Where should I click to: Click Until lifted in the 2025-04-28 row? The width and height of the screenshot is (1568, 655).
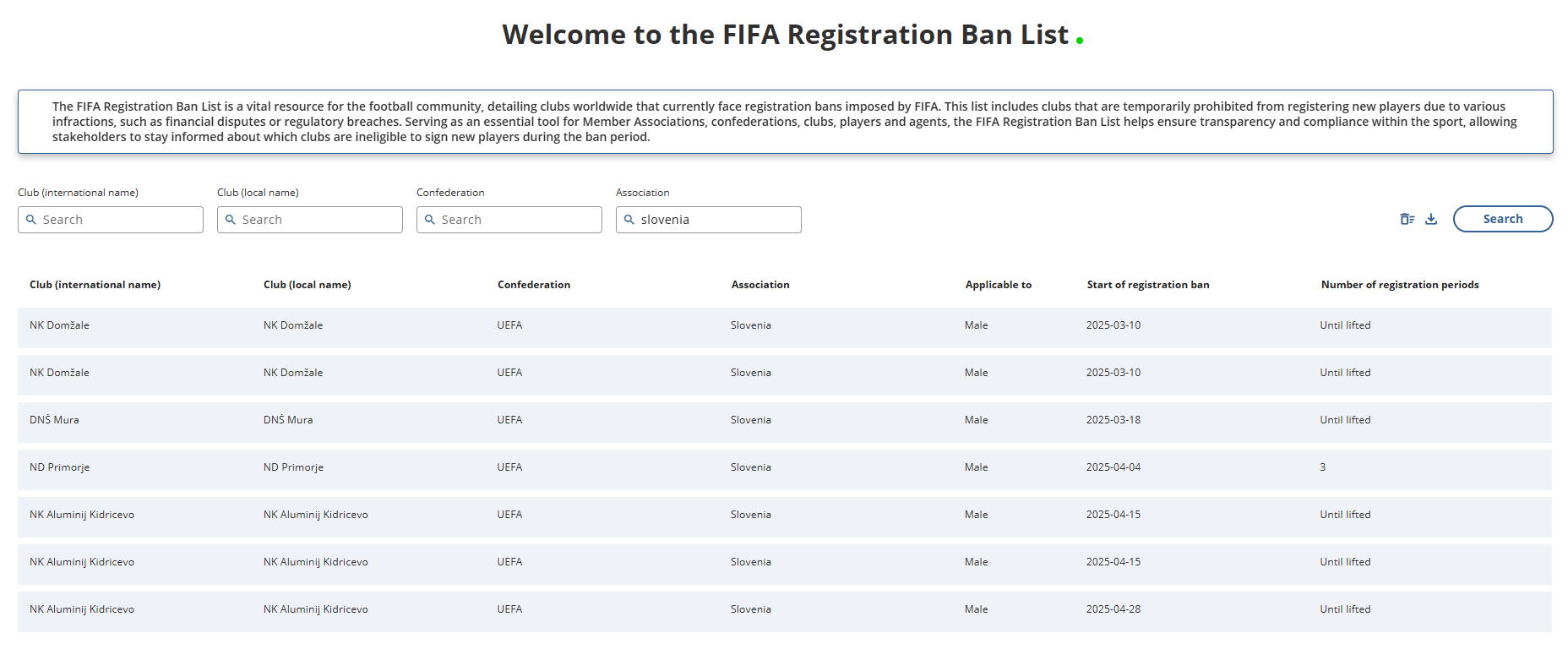pyautogui.click(x=1345, y=609)
